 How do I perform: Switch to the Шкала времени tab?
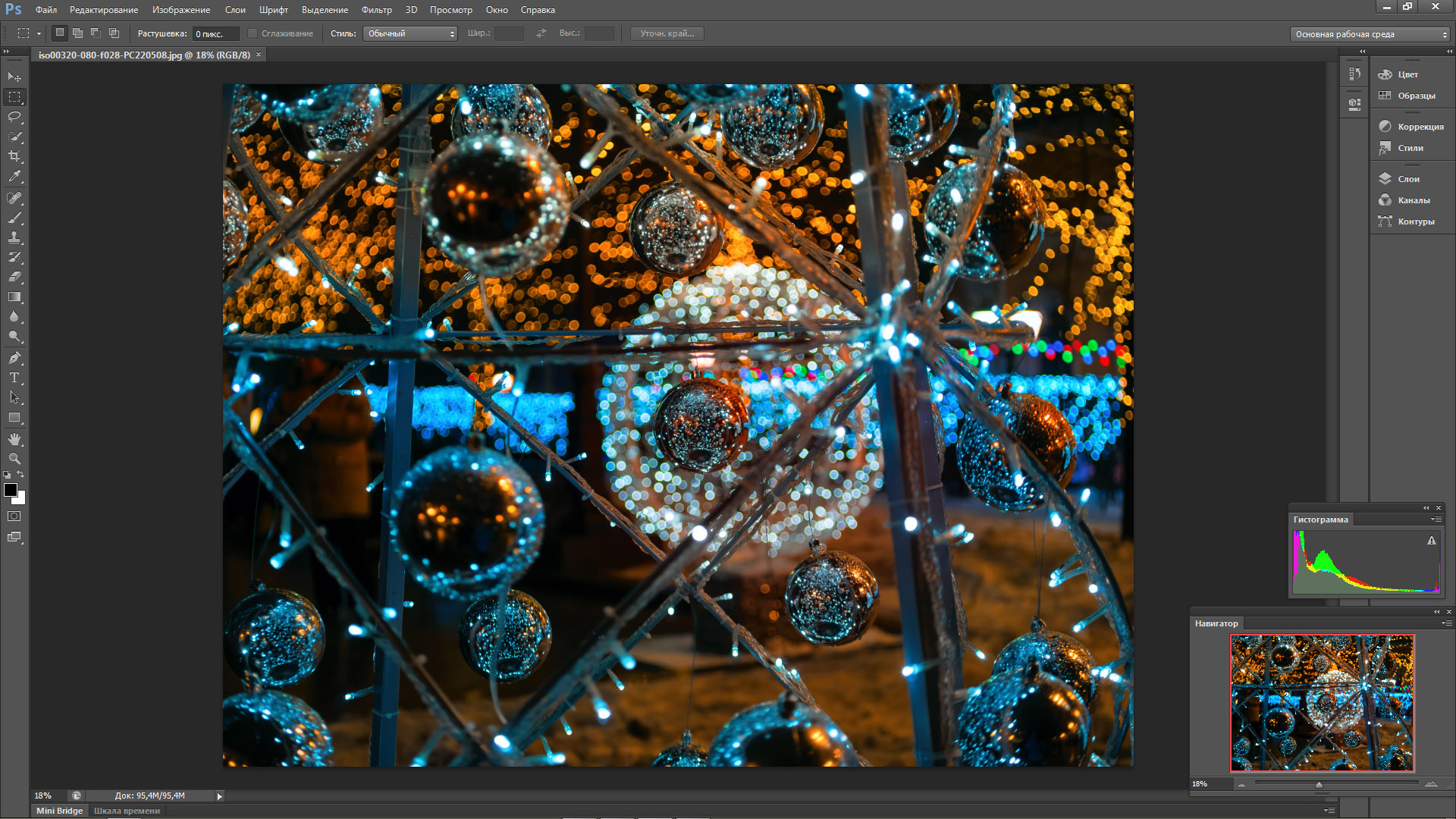pos(127,811)
